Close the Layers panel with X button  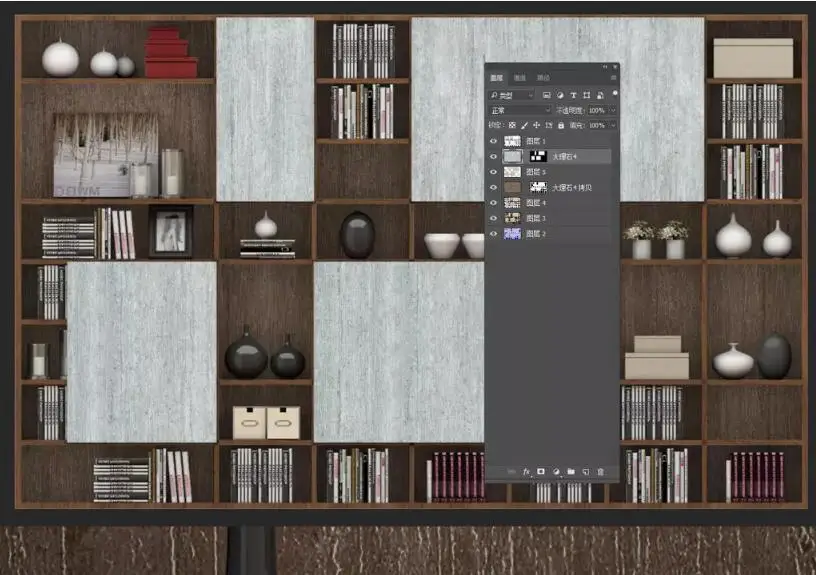click(615, 67)
